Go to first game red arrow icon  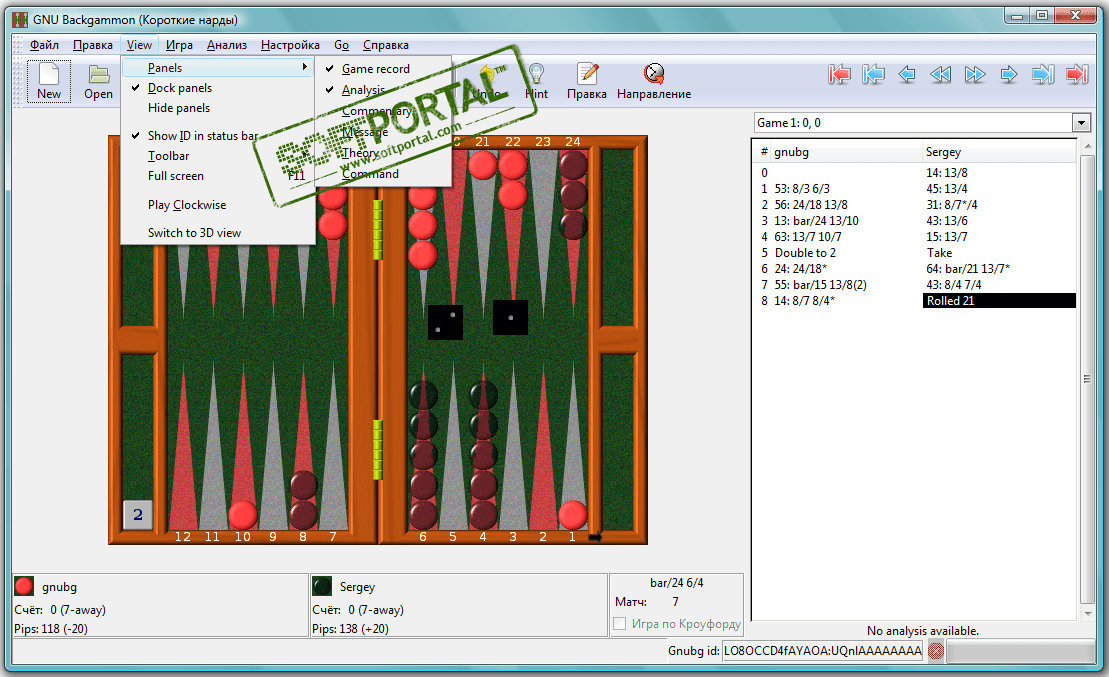(839, 74)
